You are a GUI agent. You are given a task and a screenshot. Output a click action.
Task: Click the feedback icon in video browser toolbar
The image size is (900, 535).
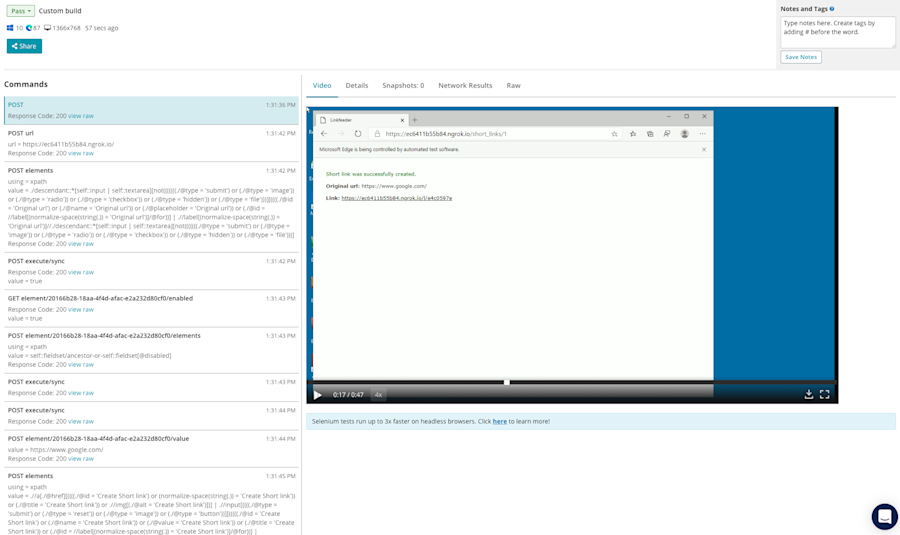[667, 134]
